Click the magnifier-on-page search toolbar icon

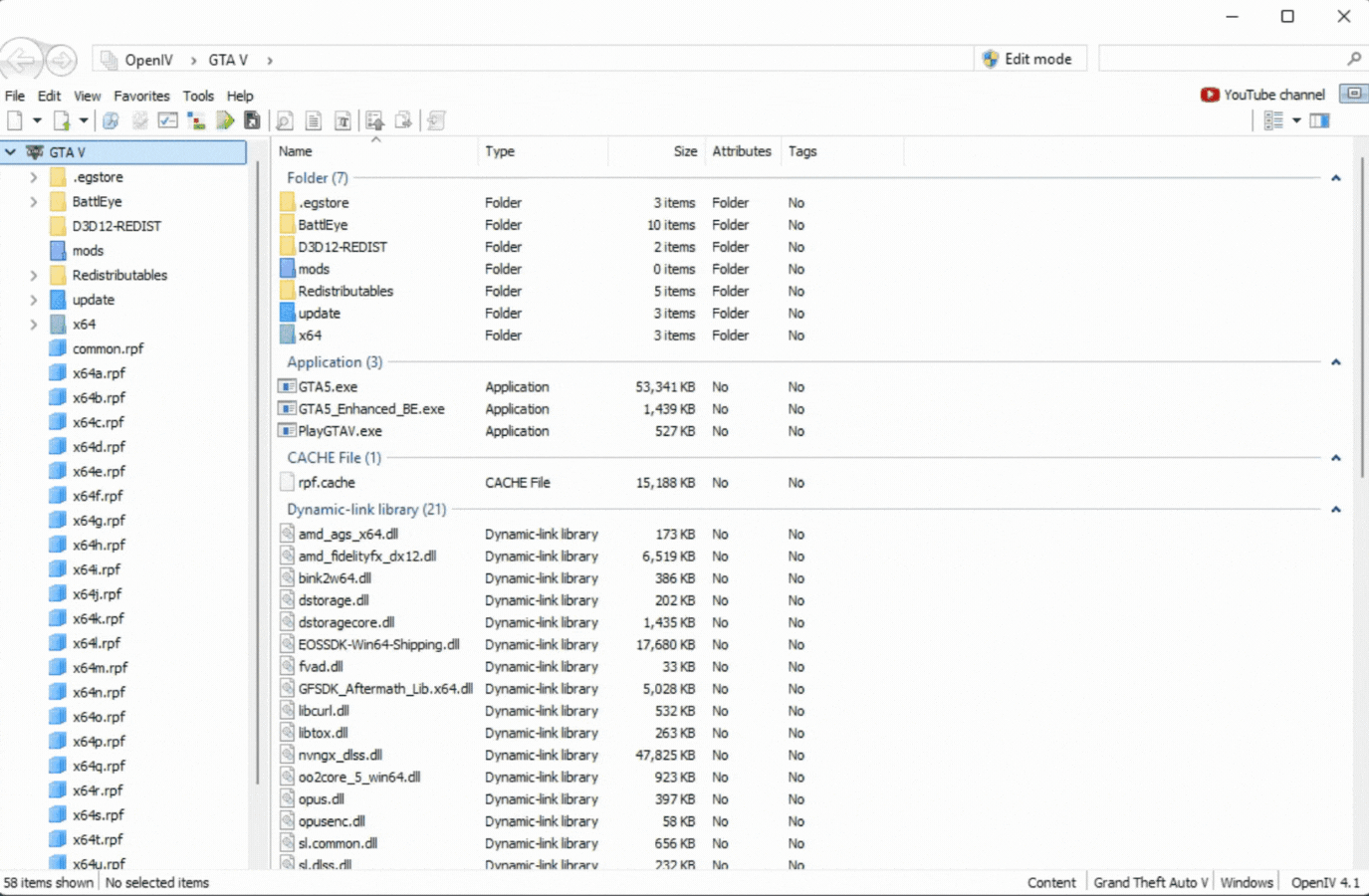pyautogui.click(x=285, y=120)
